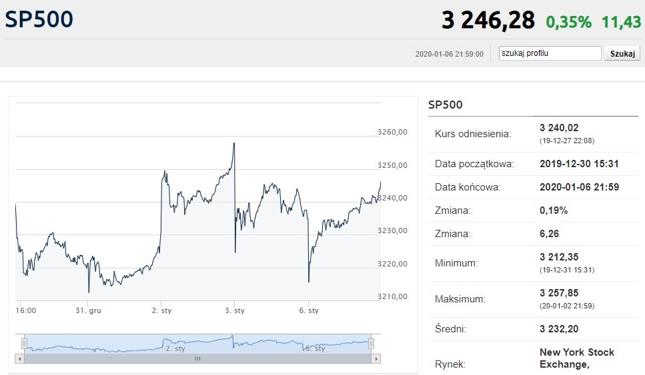Grab the navigator left range handle
This screenshot has width=645, height=375.
coord(24,343)
